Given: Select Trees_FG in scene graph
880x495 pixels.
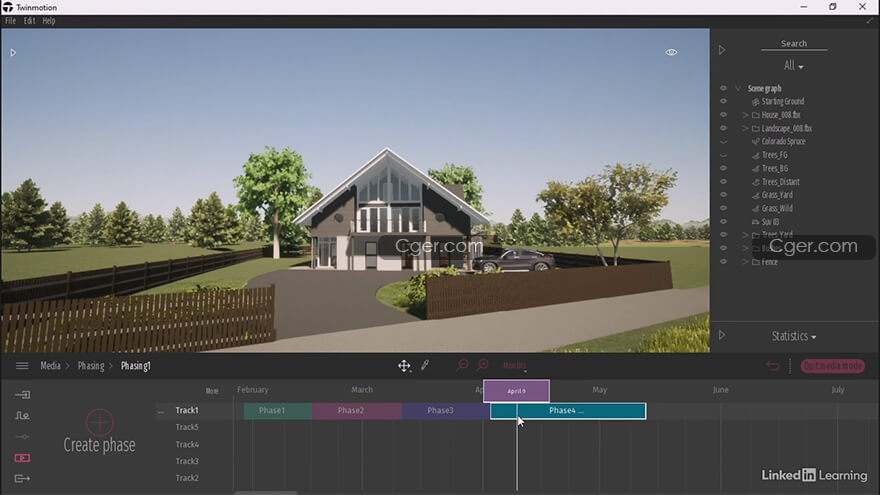Looking at the screenshot, I should pos(774,155).
